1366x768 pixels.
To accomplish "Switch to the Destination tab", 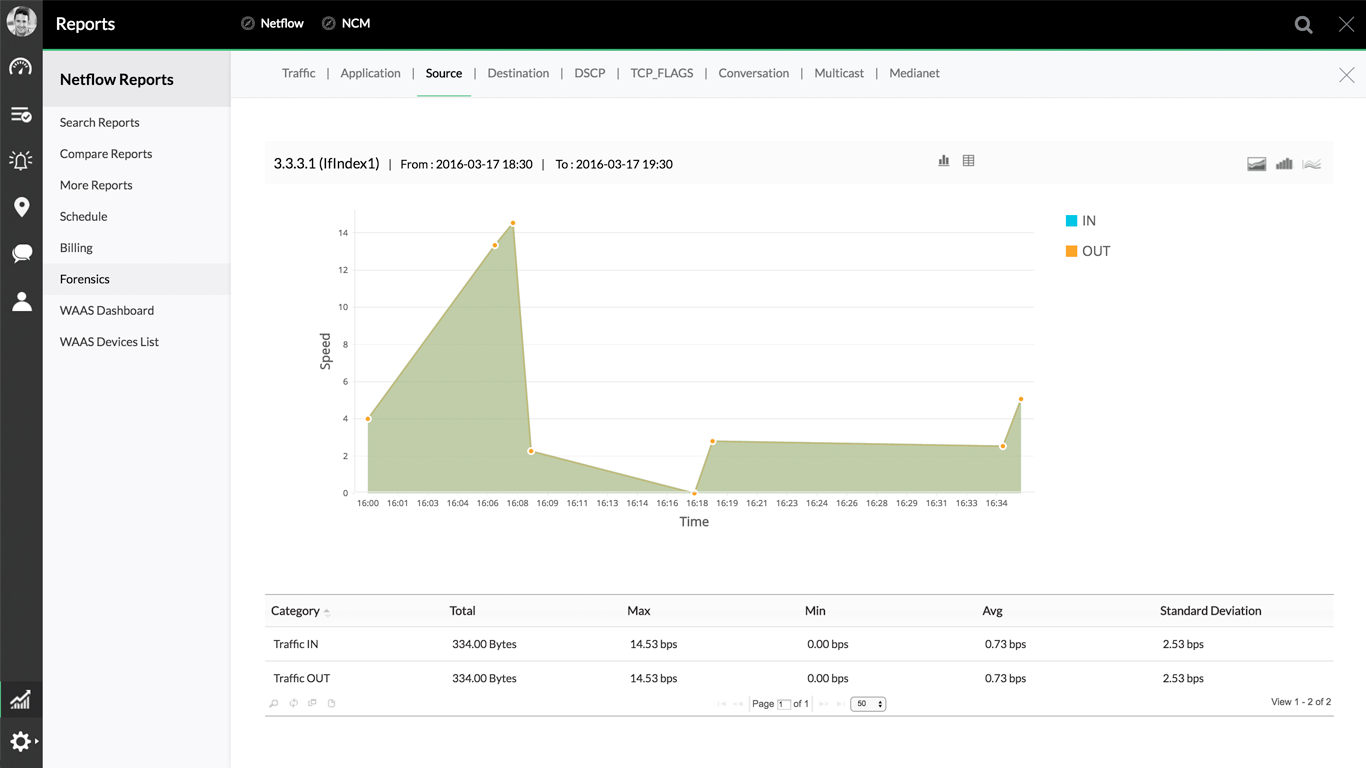I will [x=518, y=73].
